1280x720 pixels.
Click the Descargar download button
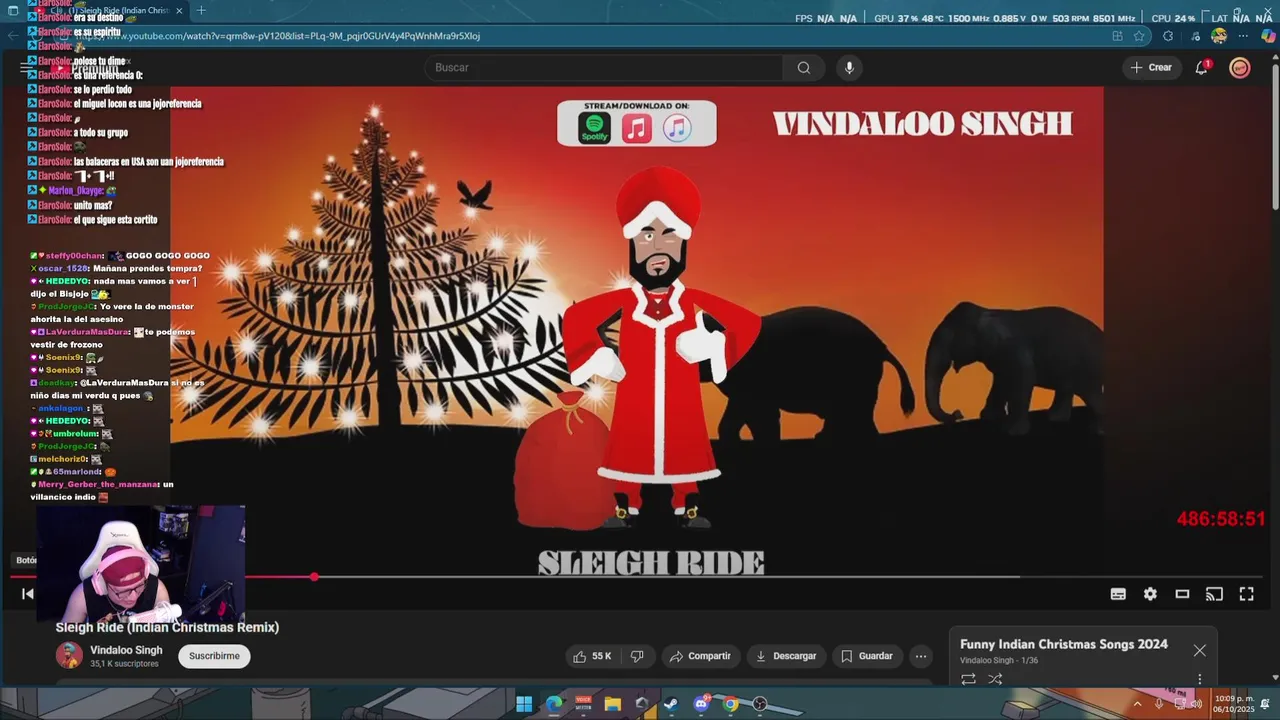pyautogui.click(x=786, y=656)
